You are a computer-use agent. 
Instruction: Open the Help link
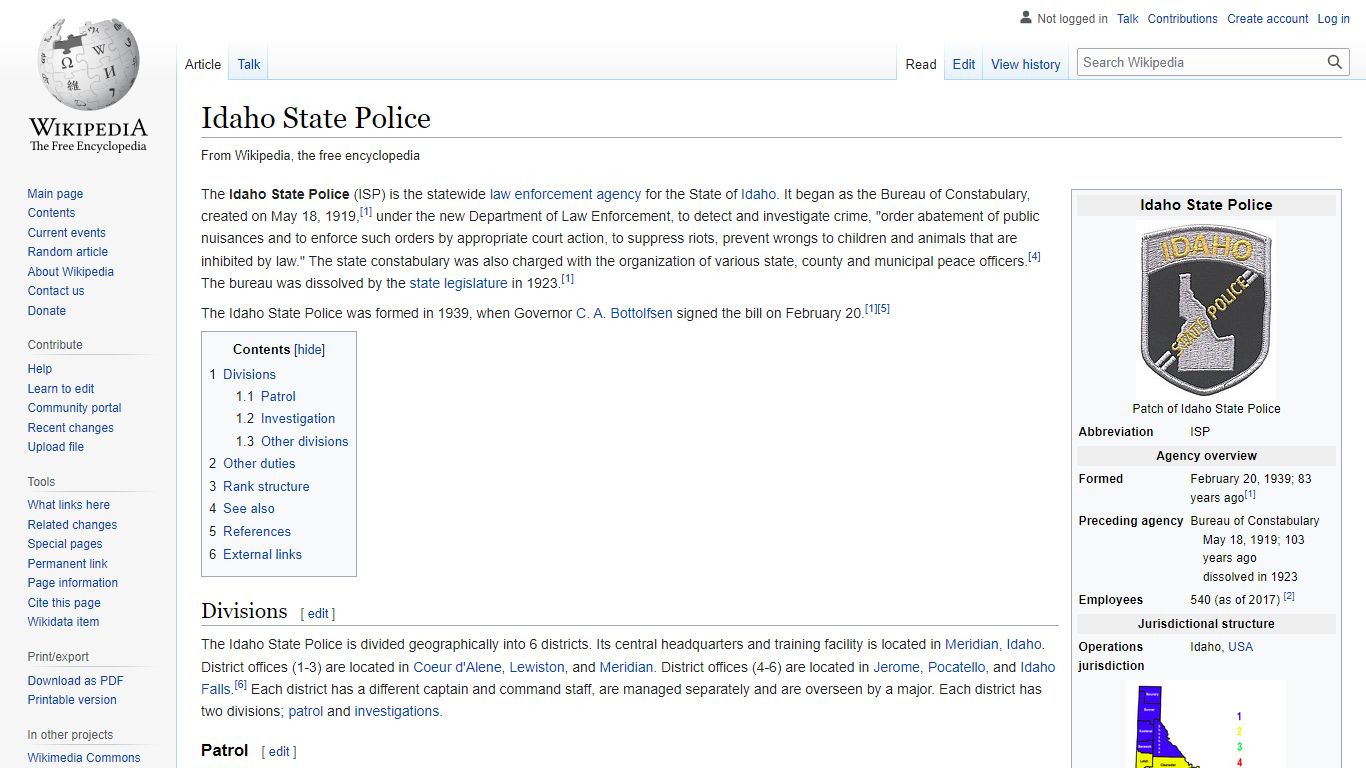[x=40, y=369]
